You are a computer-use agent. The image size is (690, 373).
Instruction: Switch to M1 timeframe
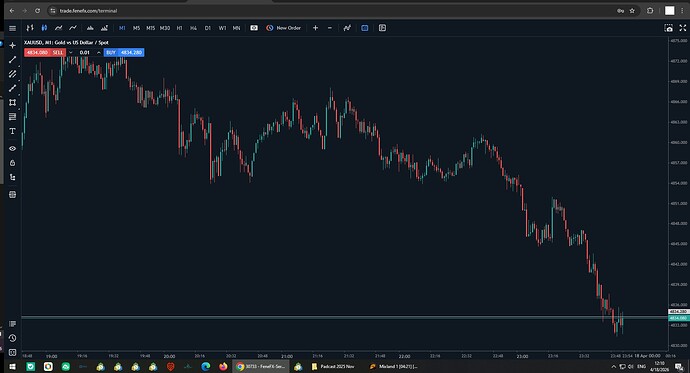point(122,28)
